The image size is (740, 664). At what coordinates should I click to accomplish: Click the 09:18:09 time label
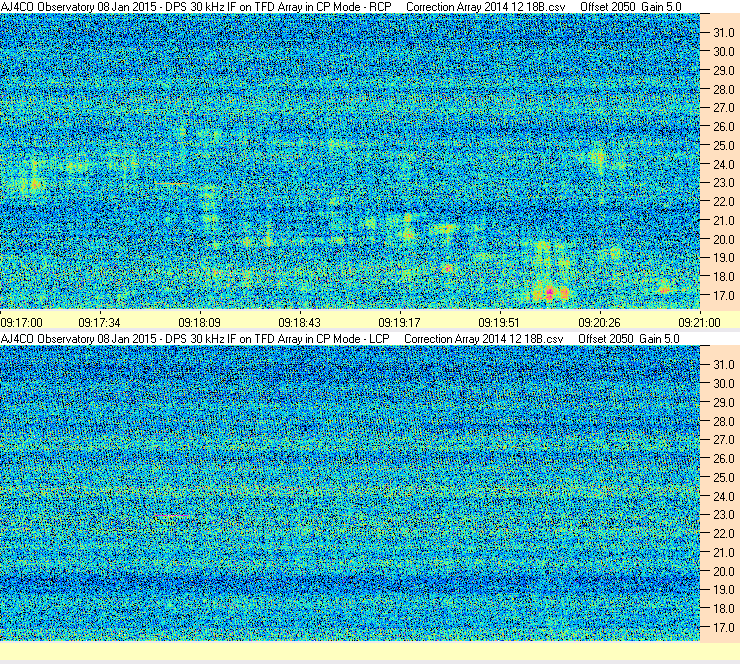point(200,323)
